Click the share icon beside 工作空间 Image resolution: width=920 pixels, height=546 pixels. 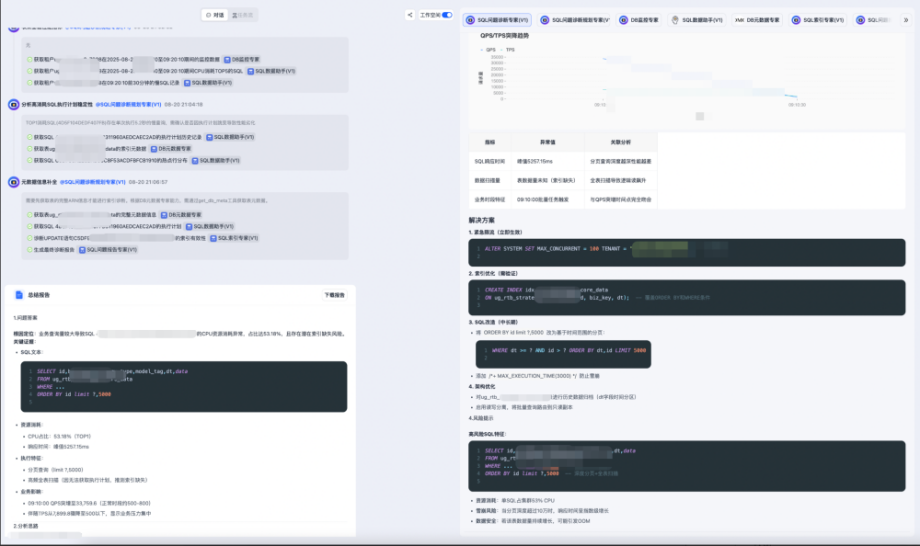[410, 15]
